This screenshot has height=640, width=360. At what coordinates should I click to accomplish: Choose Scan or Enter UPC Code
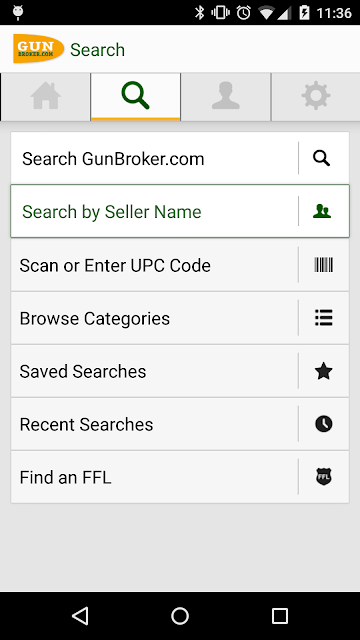point(180,265)
